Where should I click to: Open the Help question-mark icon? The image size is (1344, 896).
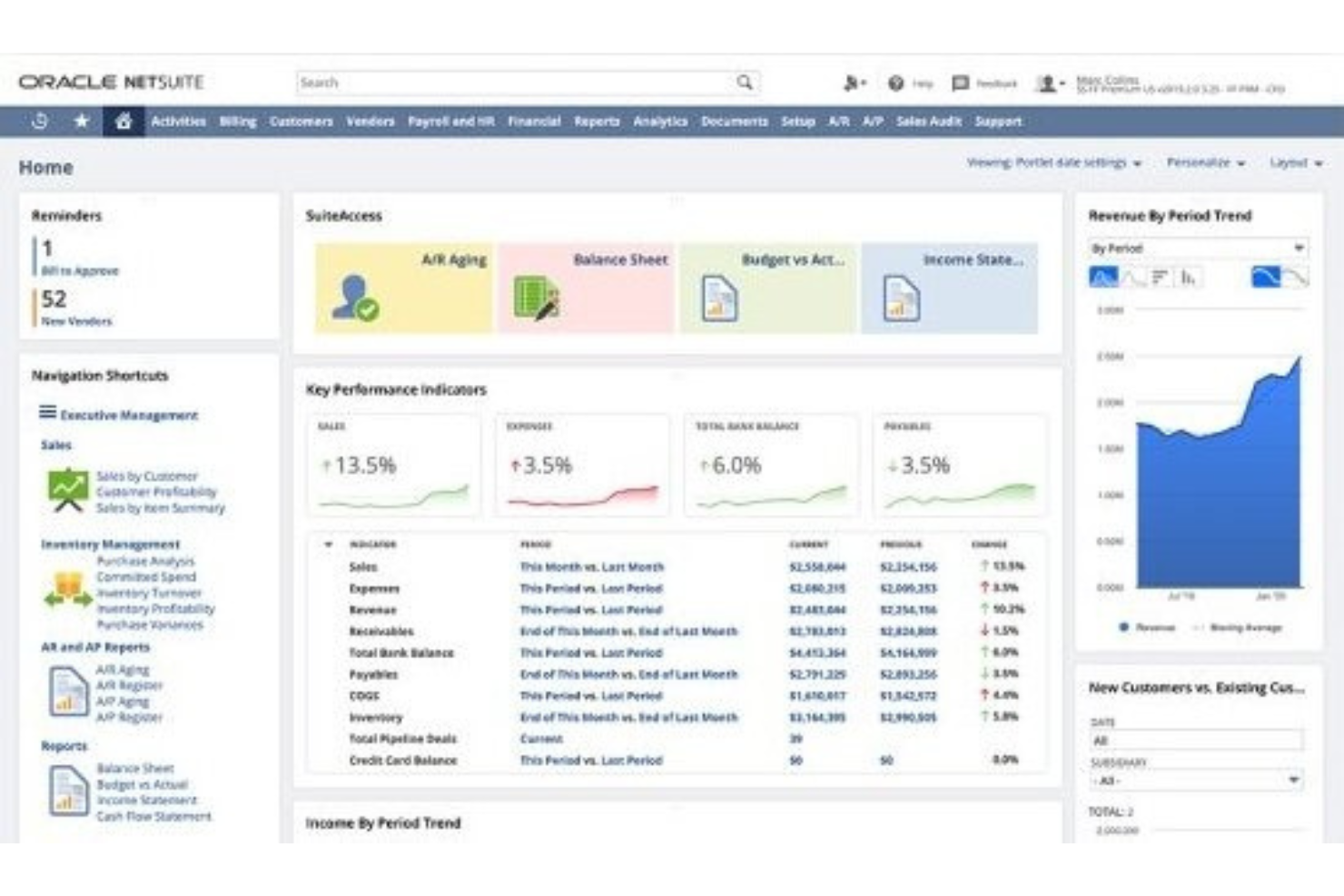[895, 84]
